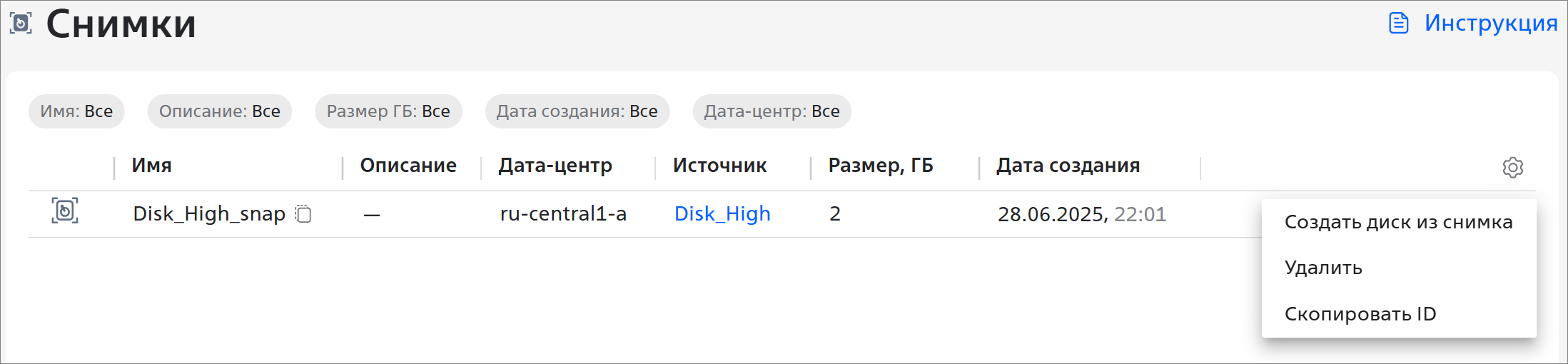Click the Источник column header

click(719, 166)
